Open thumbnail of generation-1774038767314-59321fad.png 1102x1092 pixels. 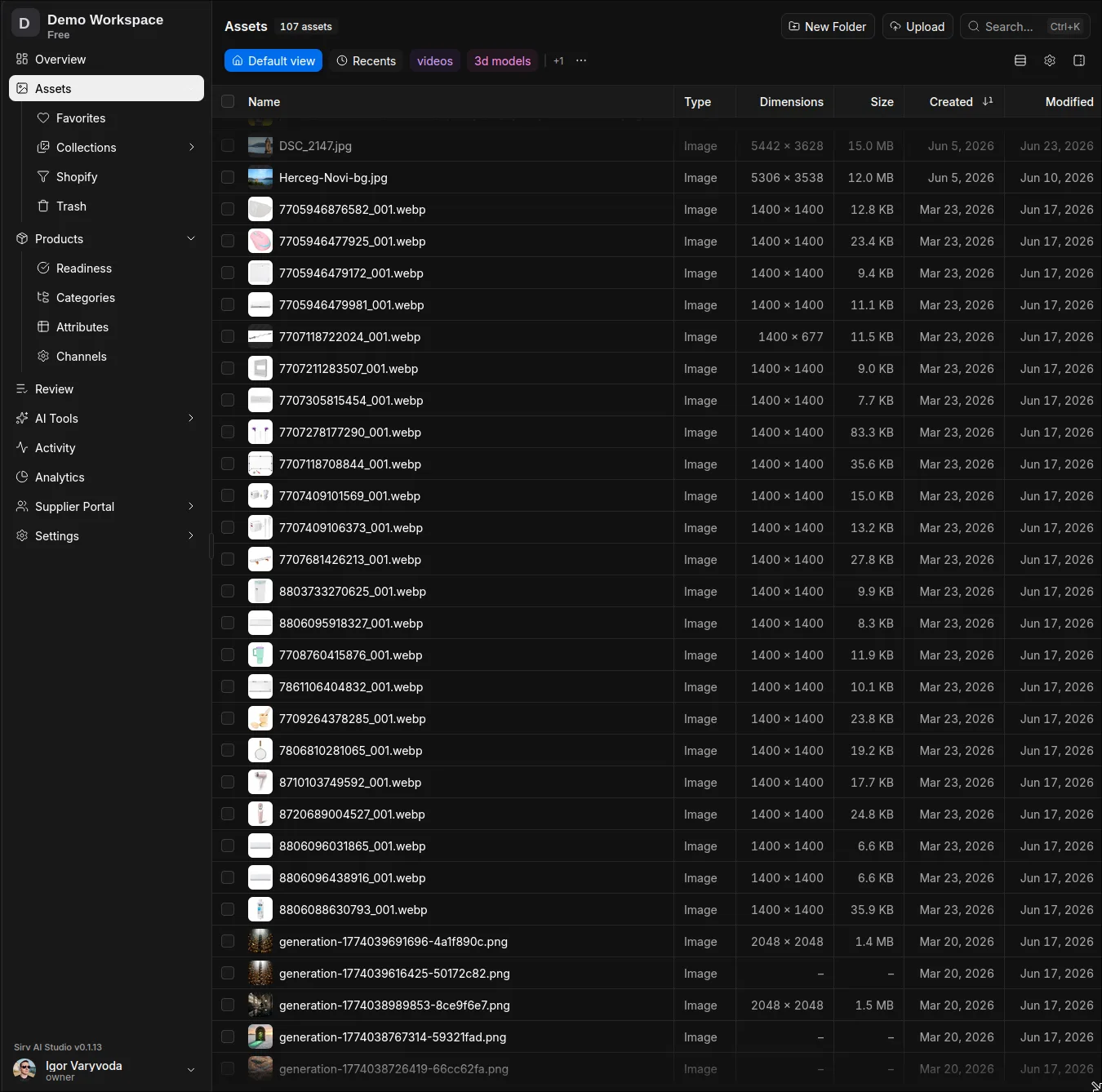tap(260, 1037)
